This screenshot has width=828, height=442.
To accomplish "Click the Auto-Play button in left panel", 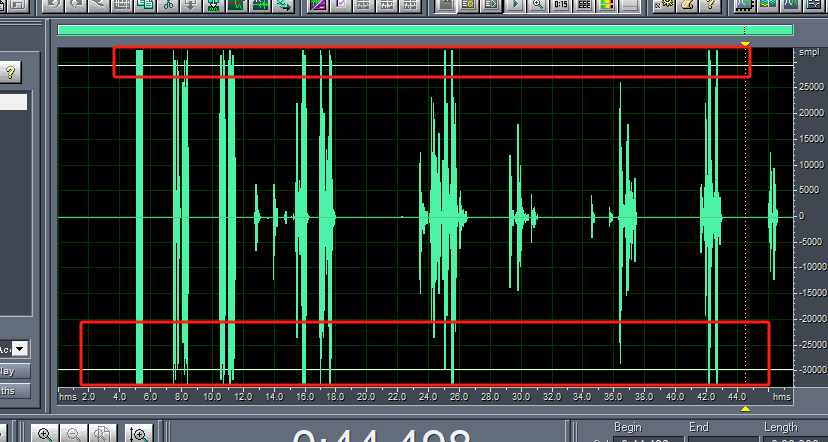I will (x=15, y=371).
